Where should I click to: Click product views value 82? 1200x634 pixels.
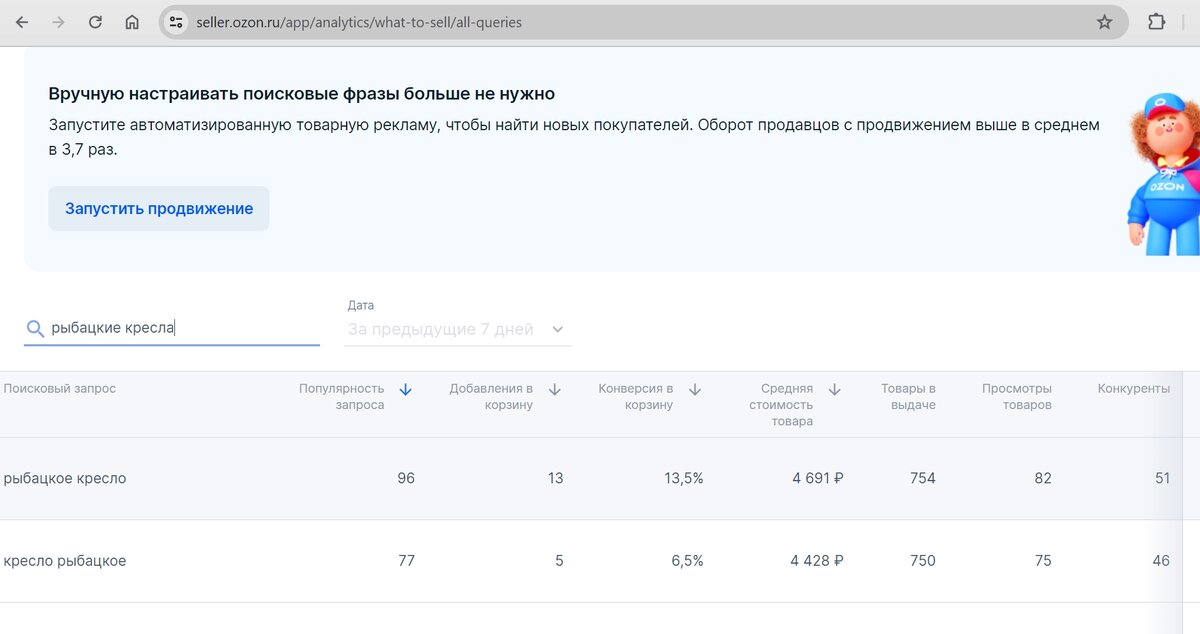click(x=1043, y=478)
